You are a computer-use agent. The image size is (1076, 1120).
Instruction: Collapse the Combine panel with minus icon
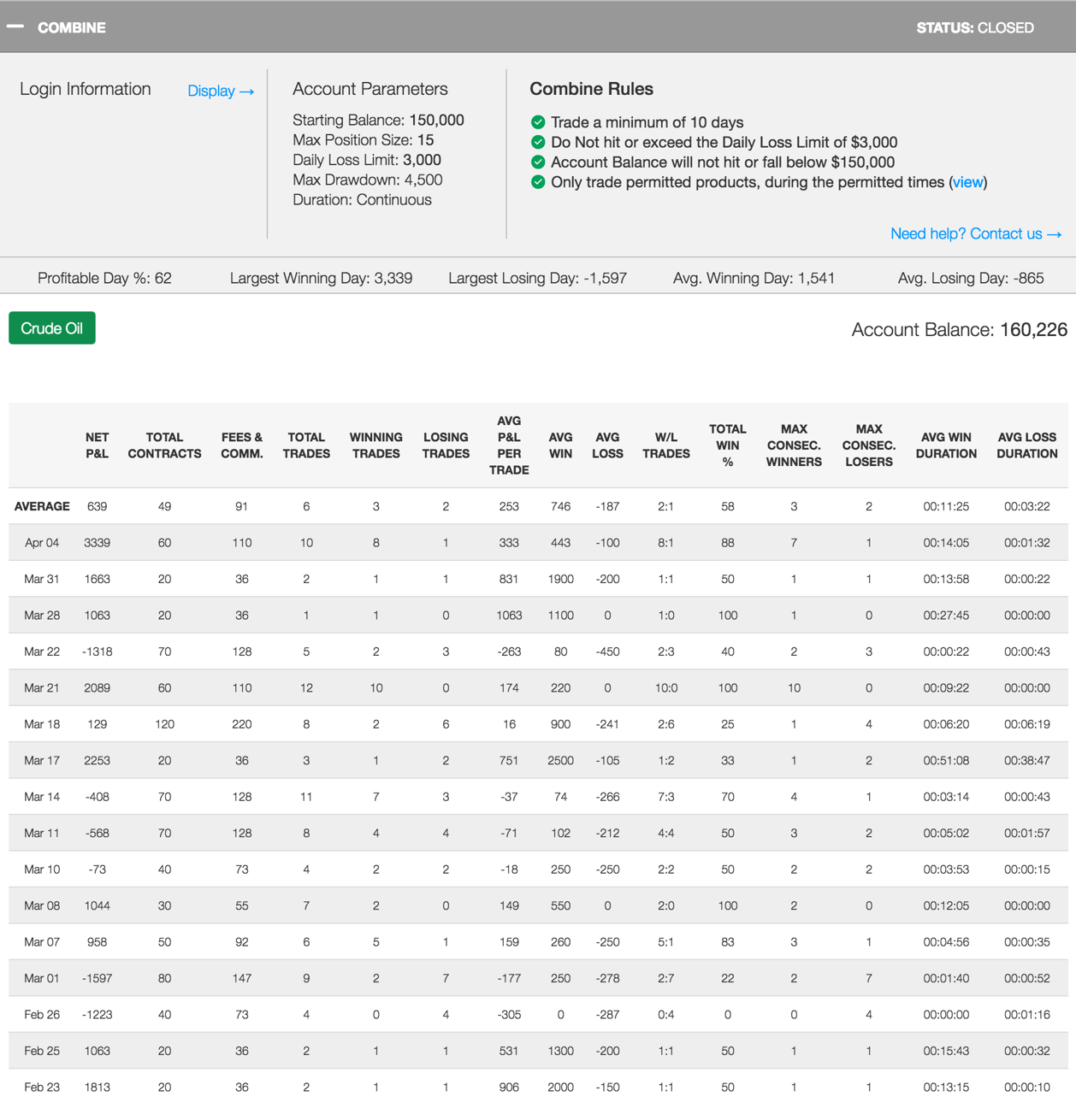pos(15,27)
